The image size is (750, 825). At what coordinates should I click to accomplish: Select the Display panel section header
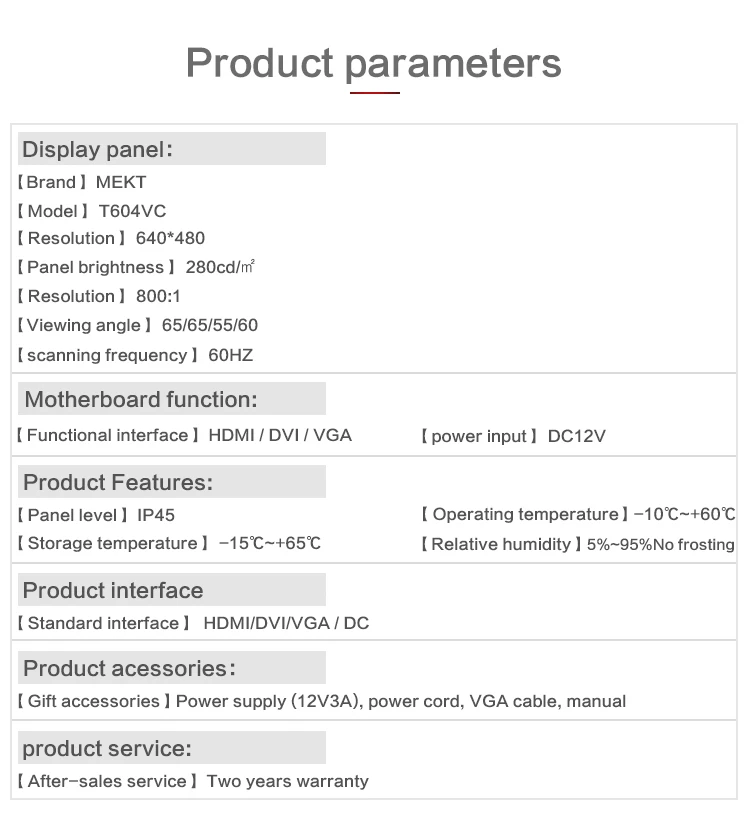click(172, 149)
